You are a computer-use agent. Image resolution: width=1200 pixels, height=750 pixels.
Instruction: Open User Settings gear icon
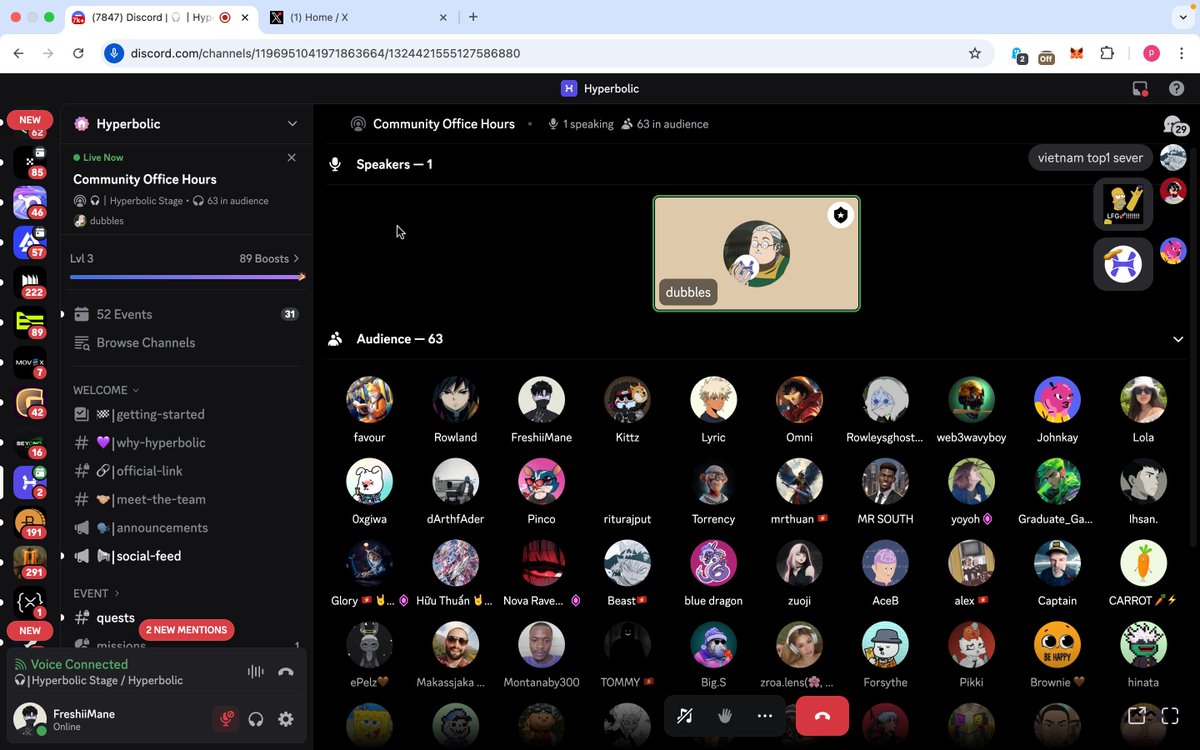tap(286, 719)
